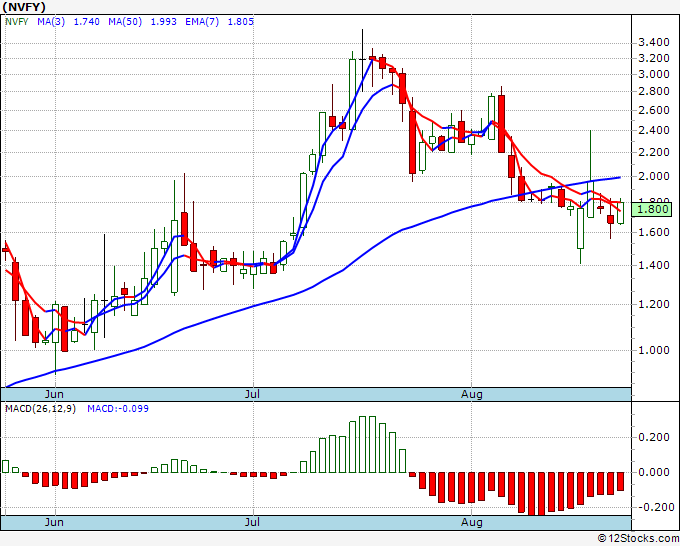
Task: Click the 0.000 MACD axis label
Action: point(654,472)
